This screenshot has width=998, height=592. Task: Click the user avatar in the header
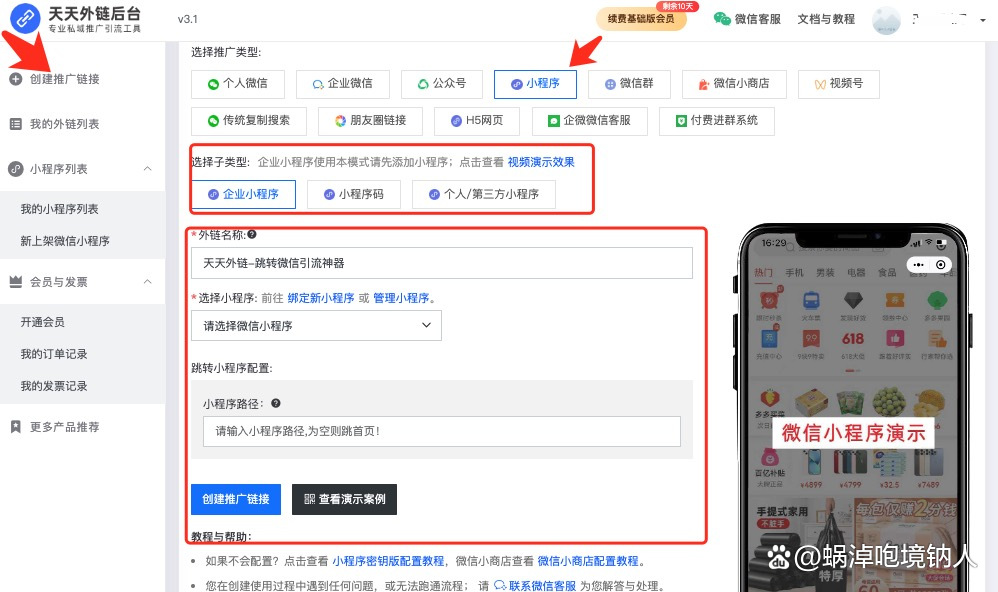pos(886,20)
